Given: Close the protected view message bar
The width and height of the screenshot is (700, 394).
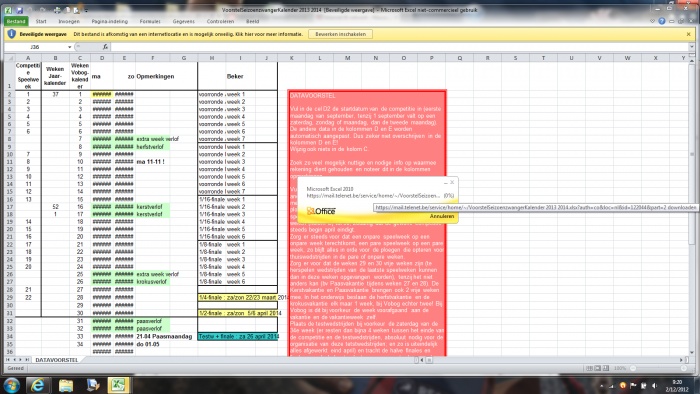Looking at the screenshot, I should pos(688,34).
